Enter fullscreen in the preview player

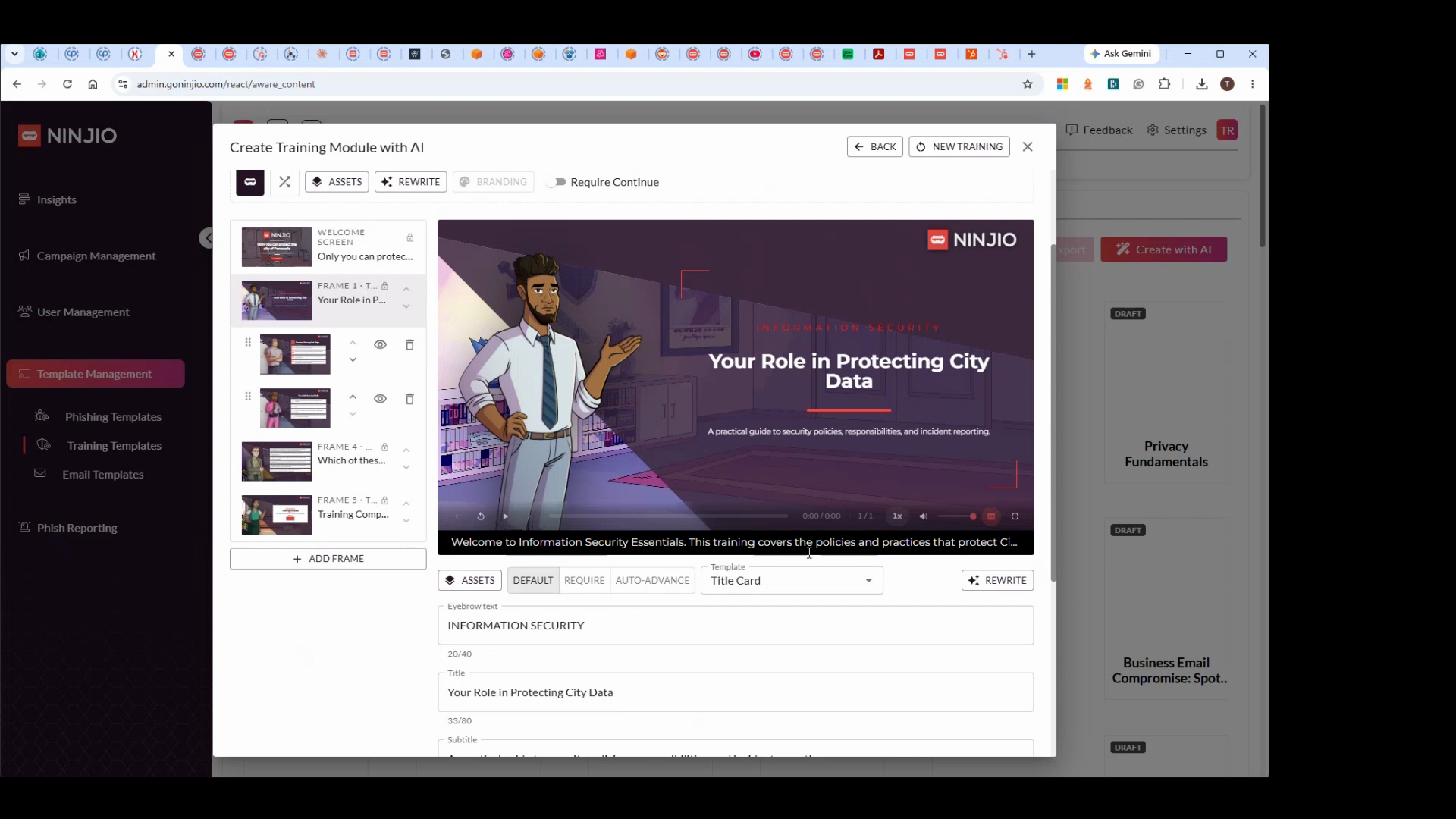[x=1015, y=516]
